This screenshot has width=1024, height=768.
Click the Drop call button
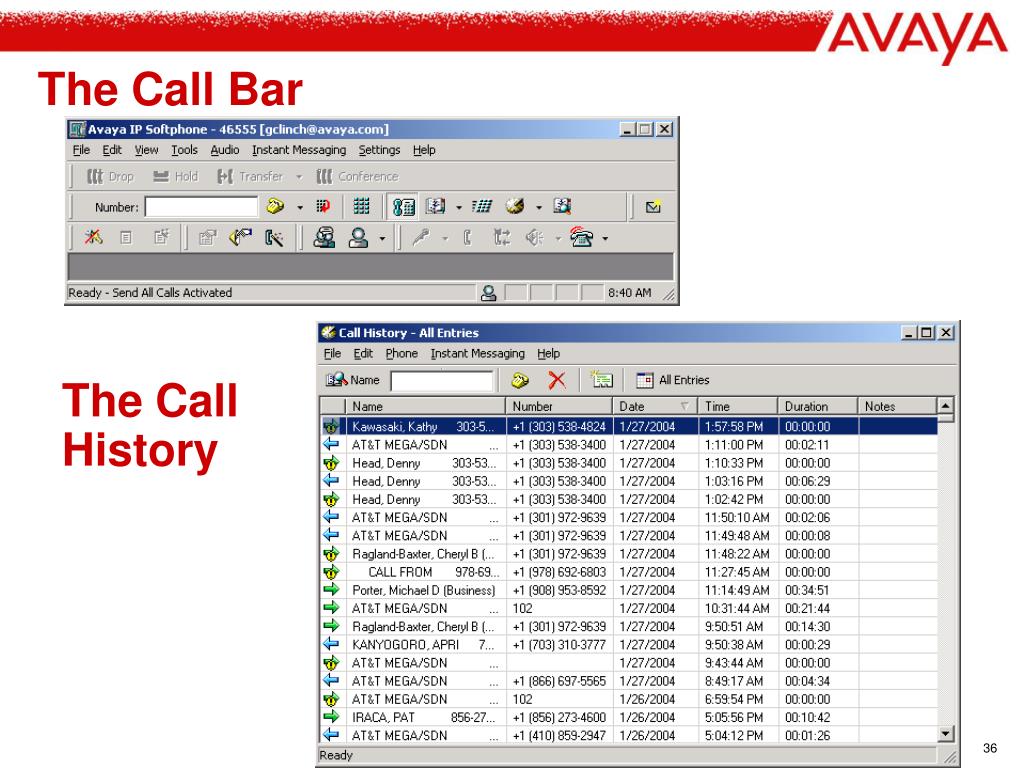pos(110,176)
